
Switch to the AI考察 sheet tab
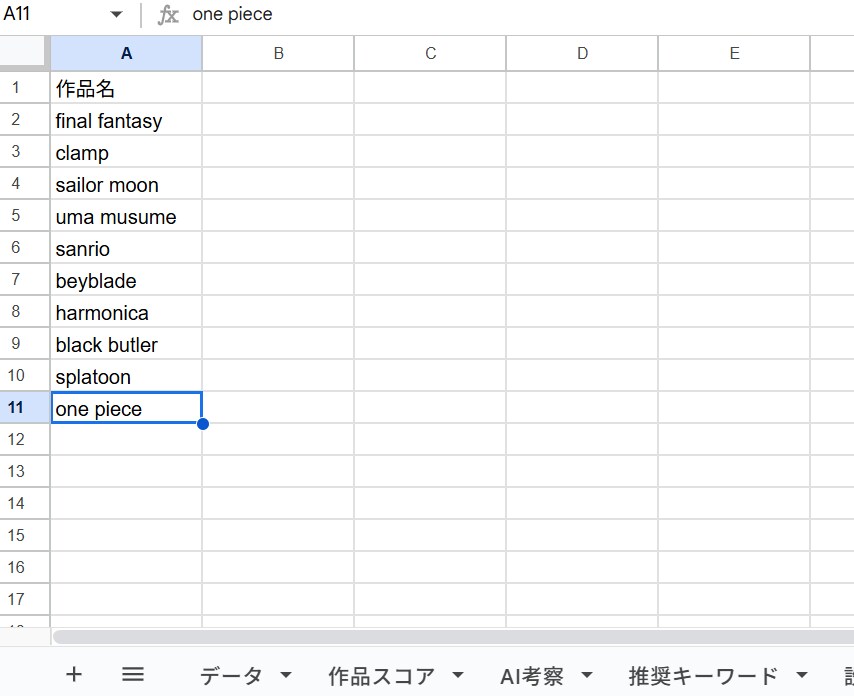[532, 676]
